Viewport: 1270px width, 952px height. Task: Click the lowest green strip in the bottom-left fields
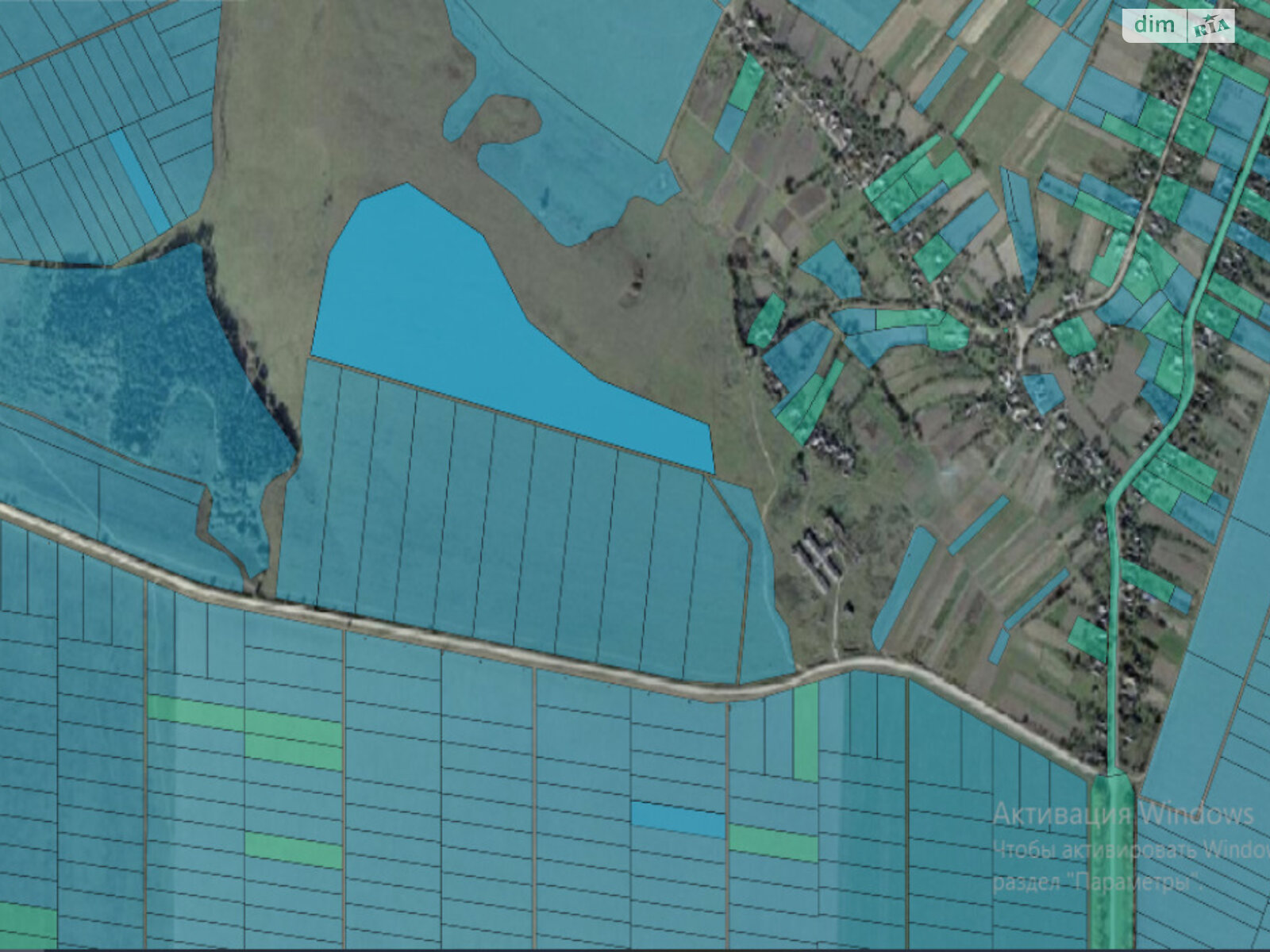pos(292,850)
